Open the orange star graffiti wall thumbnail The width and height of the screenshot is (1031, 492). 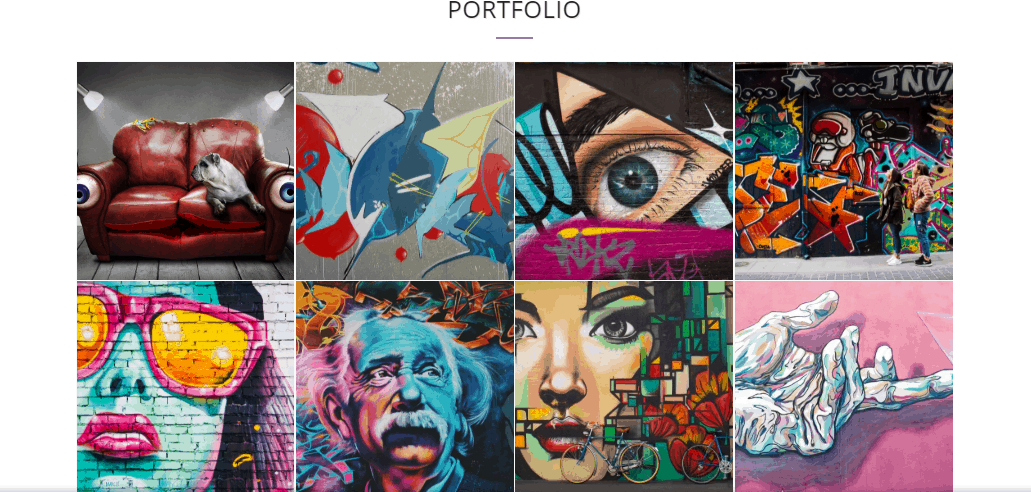[844, 171]
